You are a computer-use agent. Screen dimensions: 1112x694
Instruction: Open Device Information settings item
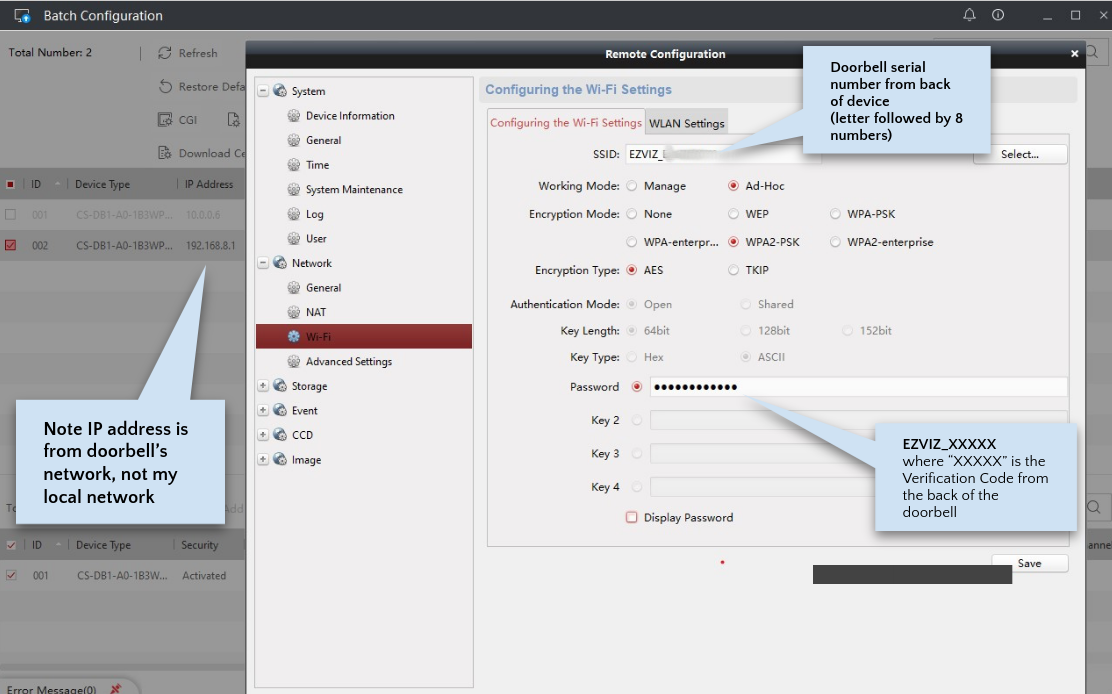point(349,116)
